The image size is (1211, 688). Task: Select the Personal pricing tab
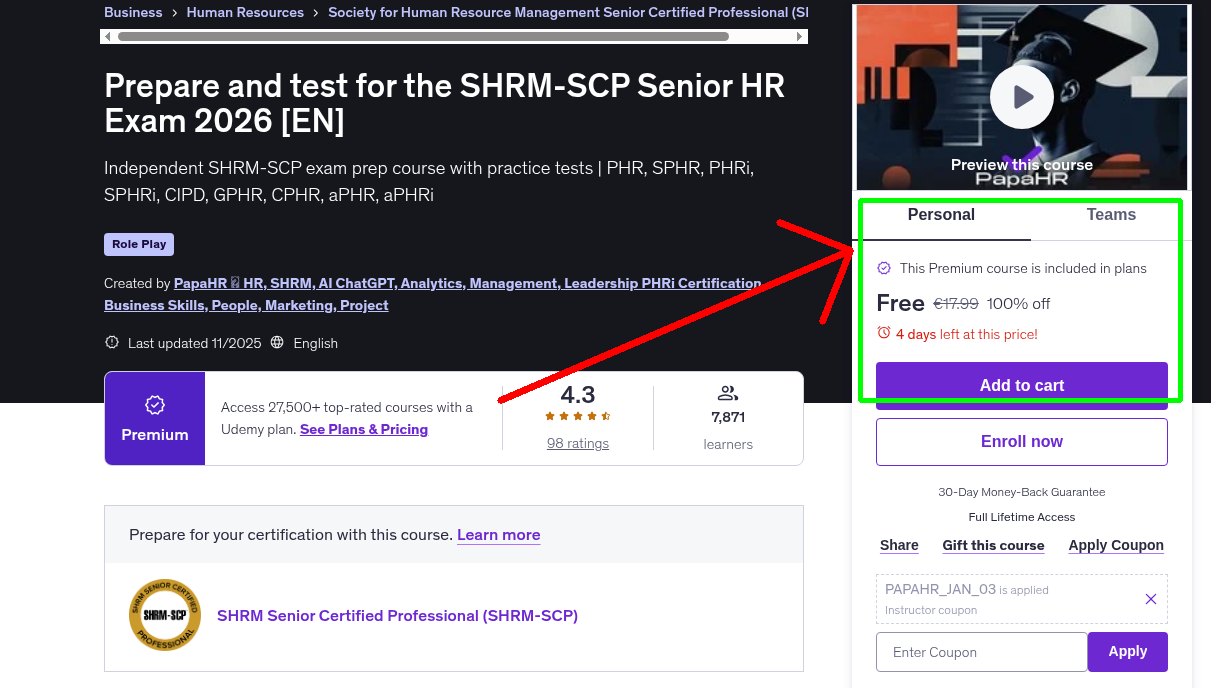[x=941, y=215]
